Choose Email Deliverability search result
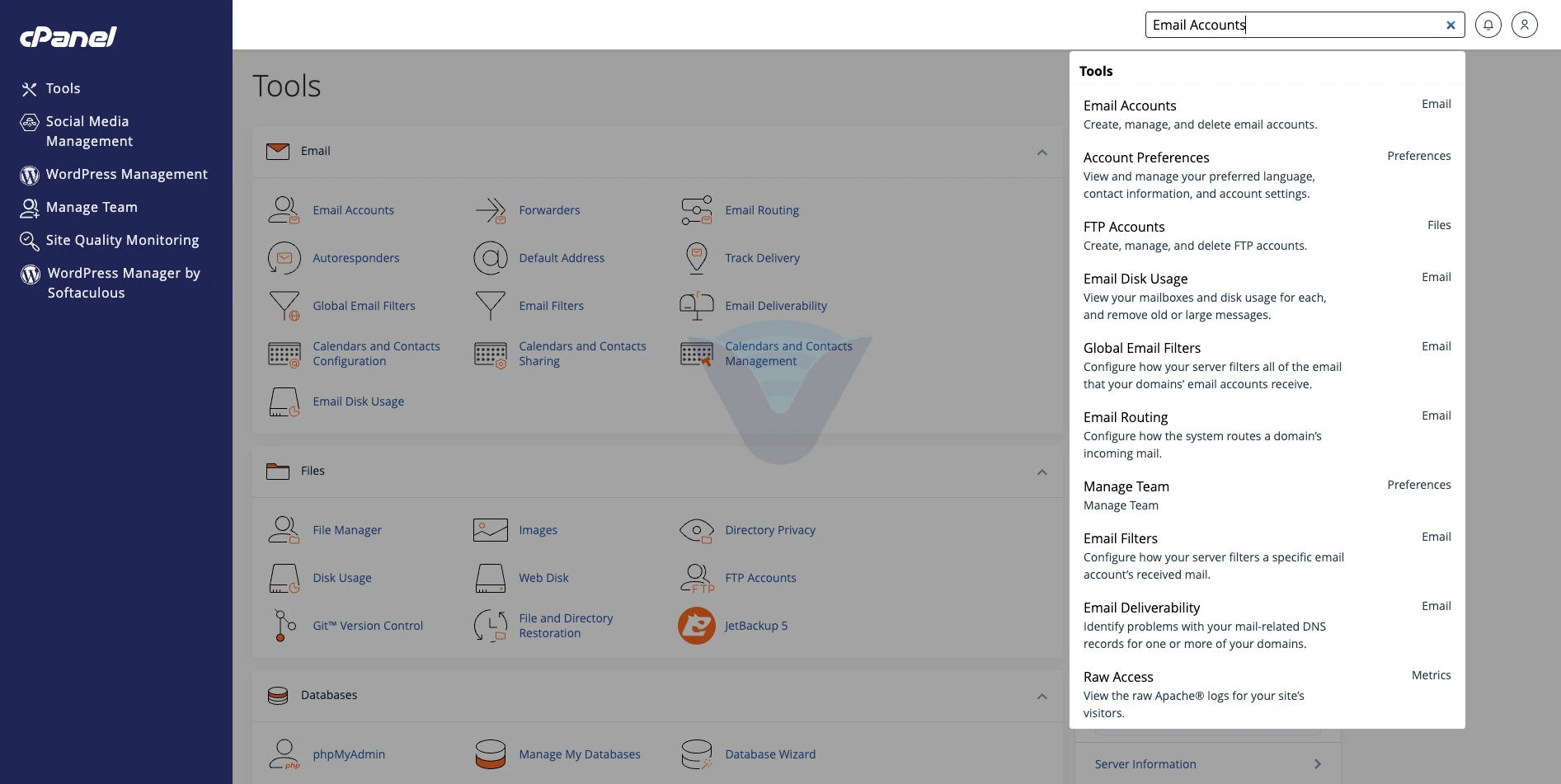Image resolution: width=1561 pixels, height=784 pixels. click(1267, 625)
